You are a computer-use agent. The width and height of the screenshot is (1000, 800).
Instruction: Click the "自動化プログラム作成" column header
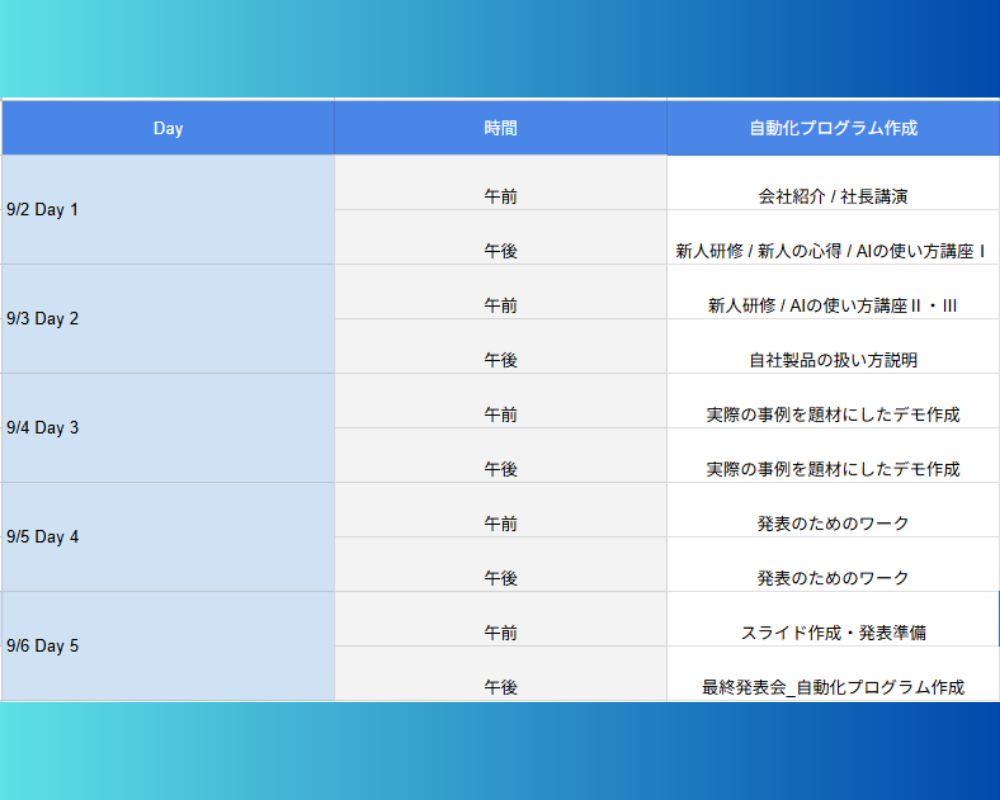click(833, 128)
